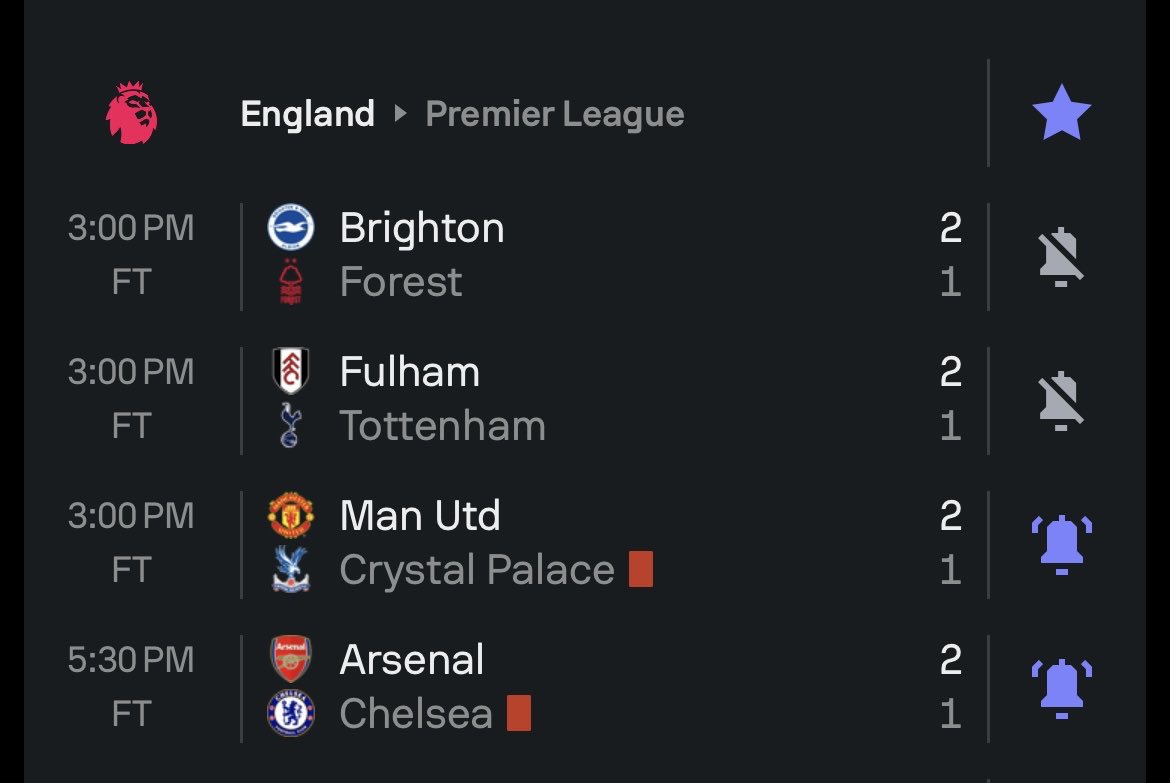
Task: Click the Fulham club badge
Action: coord(290,371)
